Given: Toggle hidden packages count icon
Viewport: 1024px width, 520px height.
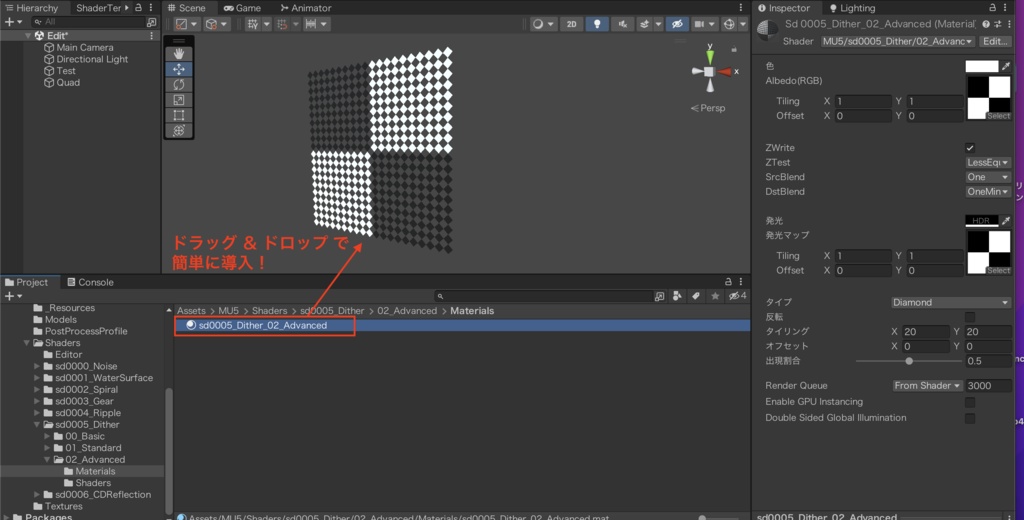Looking at the screenshot, I should point(737,296).
